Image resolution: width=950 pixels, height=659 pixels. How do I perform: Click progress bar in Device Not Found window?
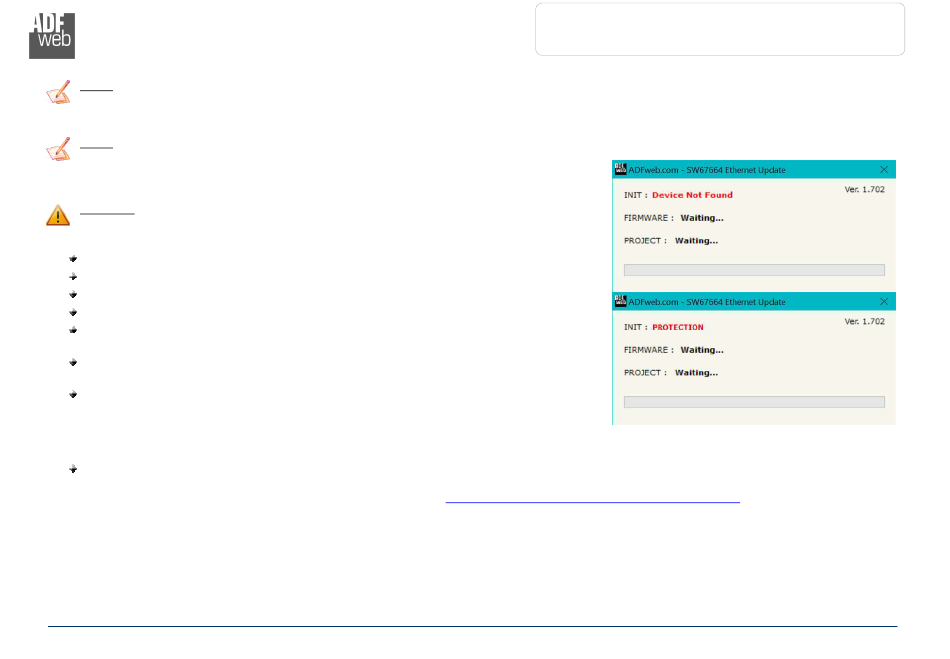(x=753, y=270)
